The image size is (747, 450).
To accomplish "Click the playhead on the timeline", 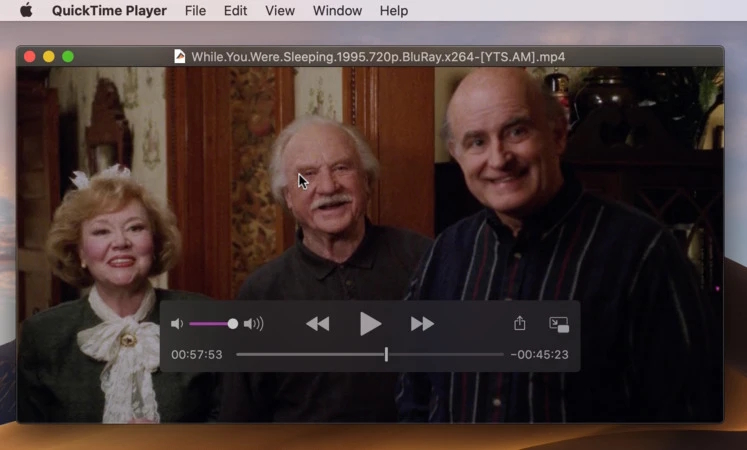I will [386, 354].
